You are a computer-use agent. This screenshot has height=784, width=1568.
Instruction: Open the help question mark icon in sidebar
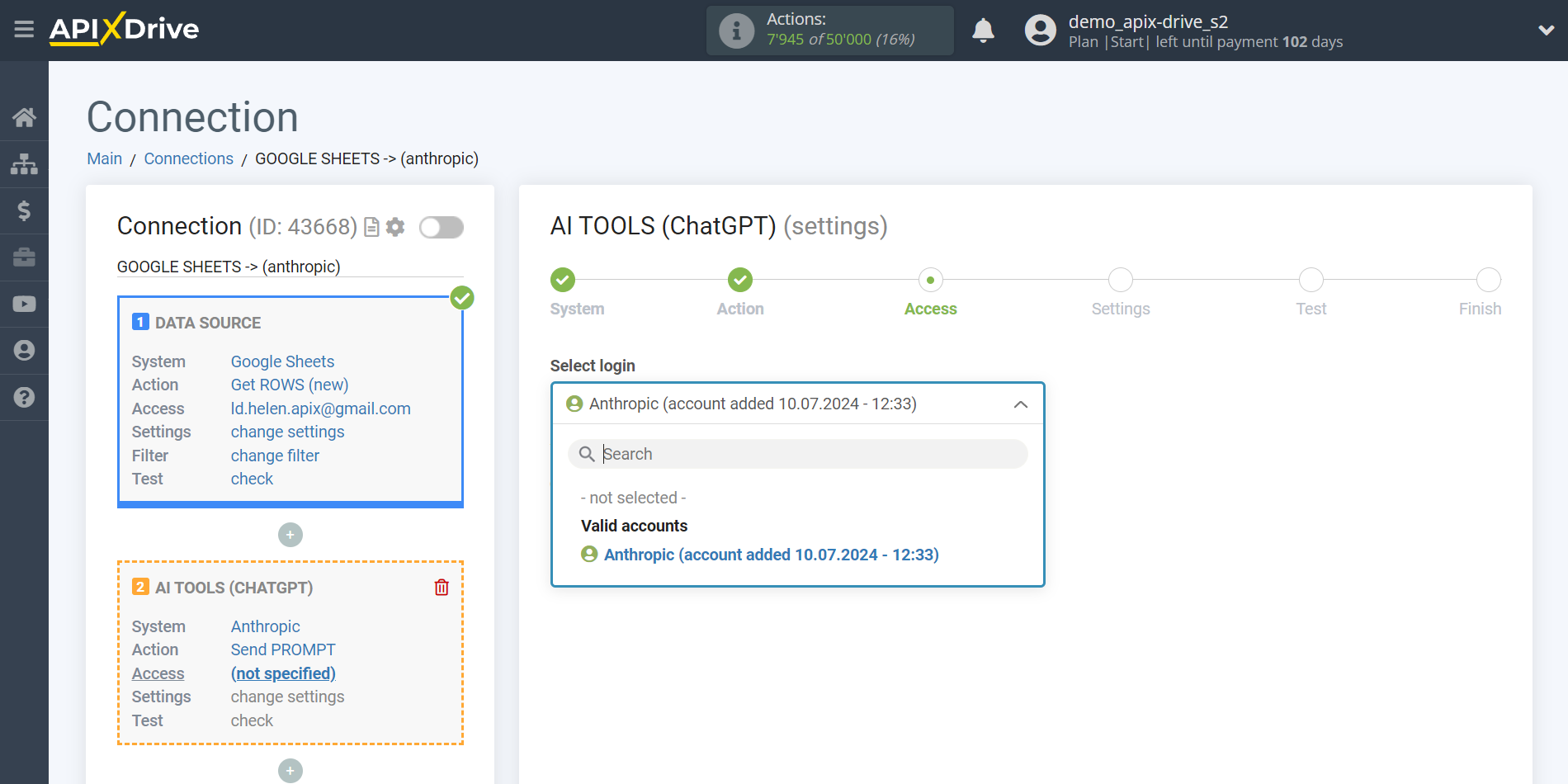click(x=24, y=397)
